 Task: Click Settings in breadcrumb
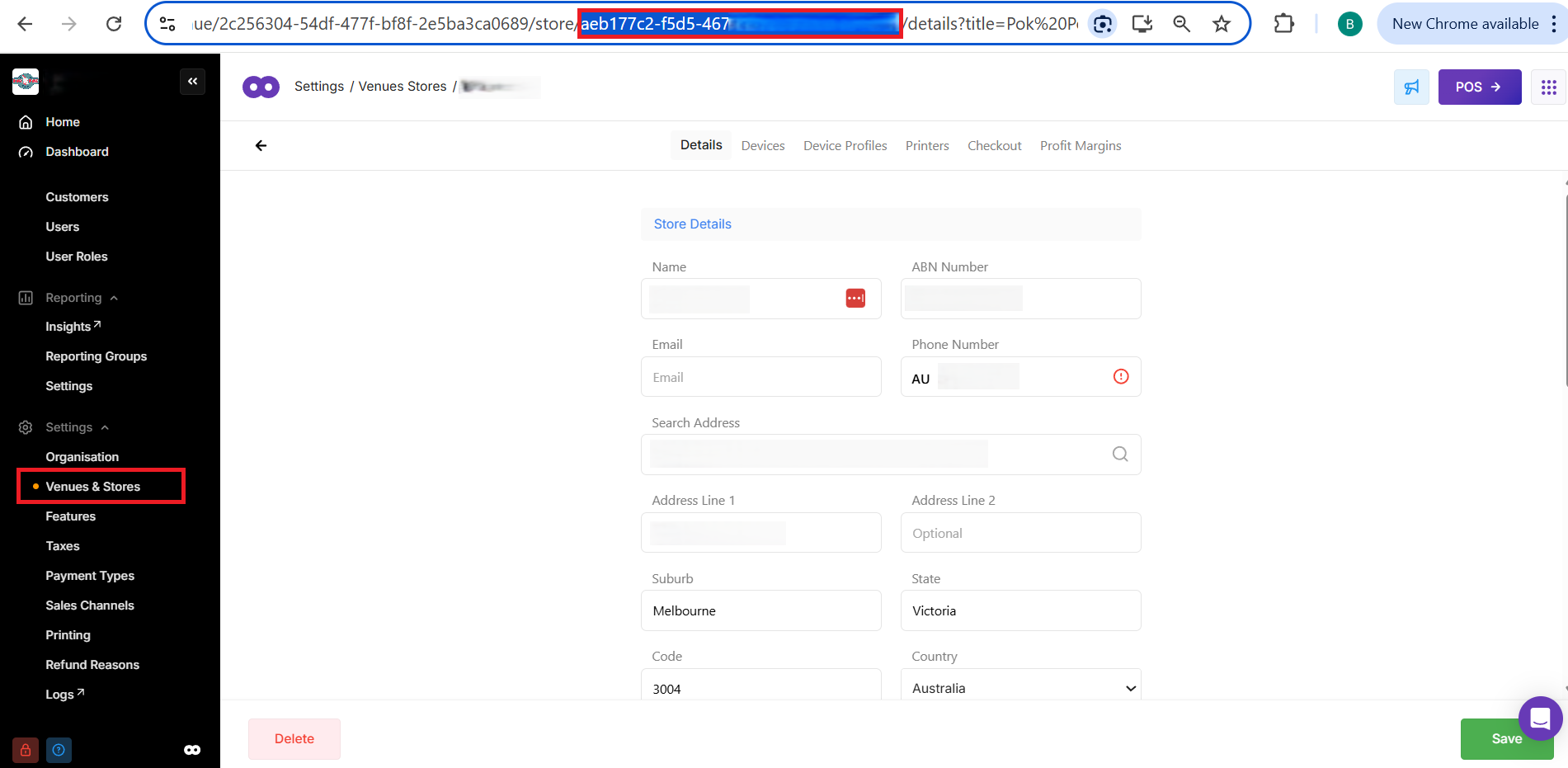319,87
